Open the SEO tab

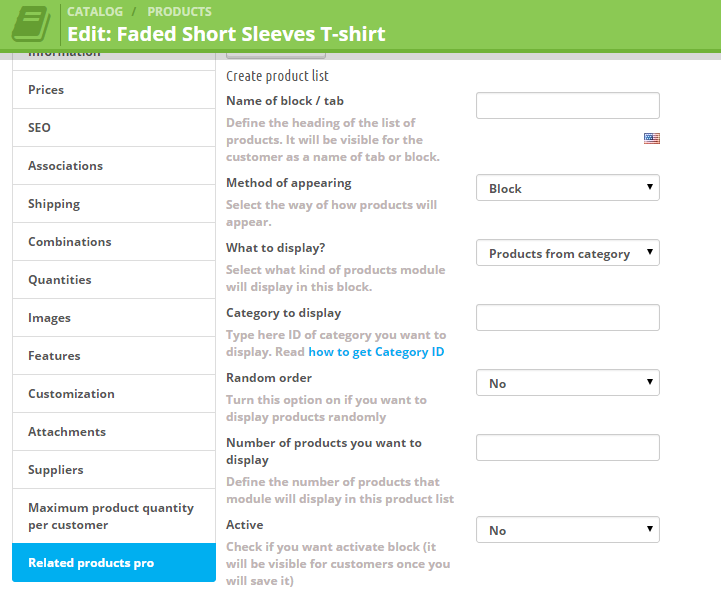113,128
